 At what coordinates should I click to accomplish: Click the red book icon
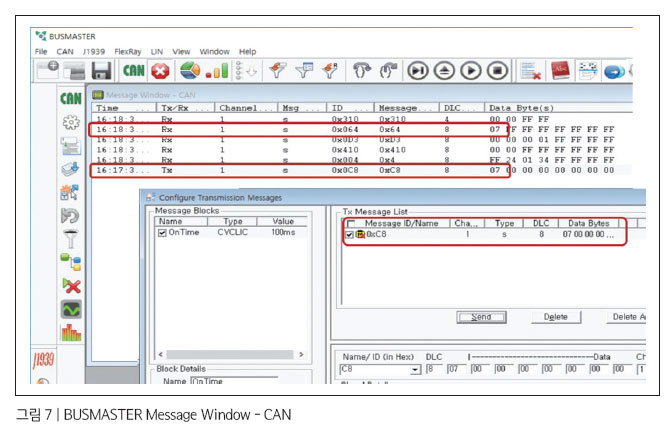pyautogui.click(x=560, y=70)
